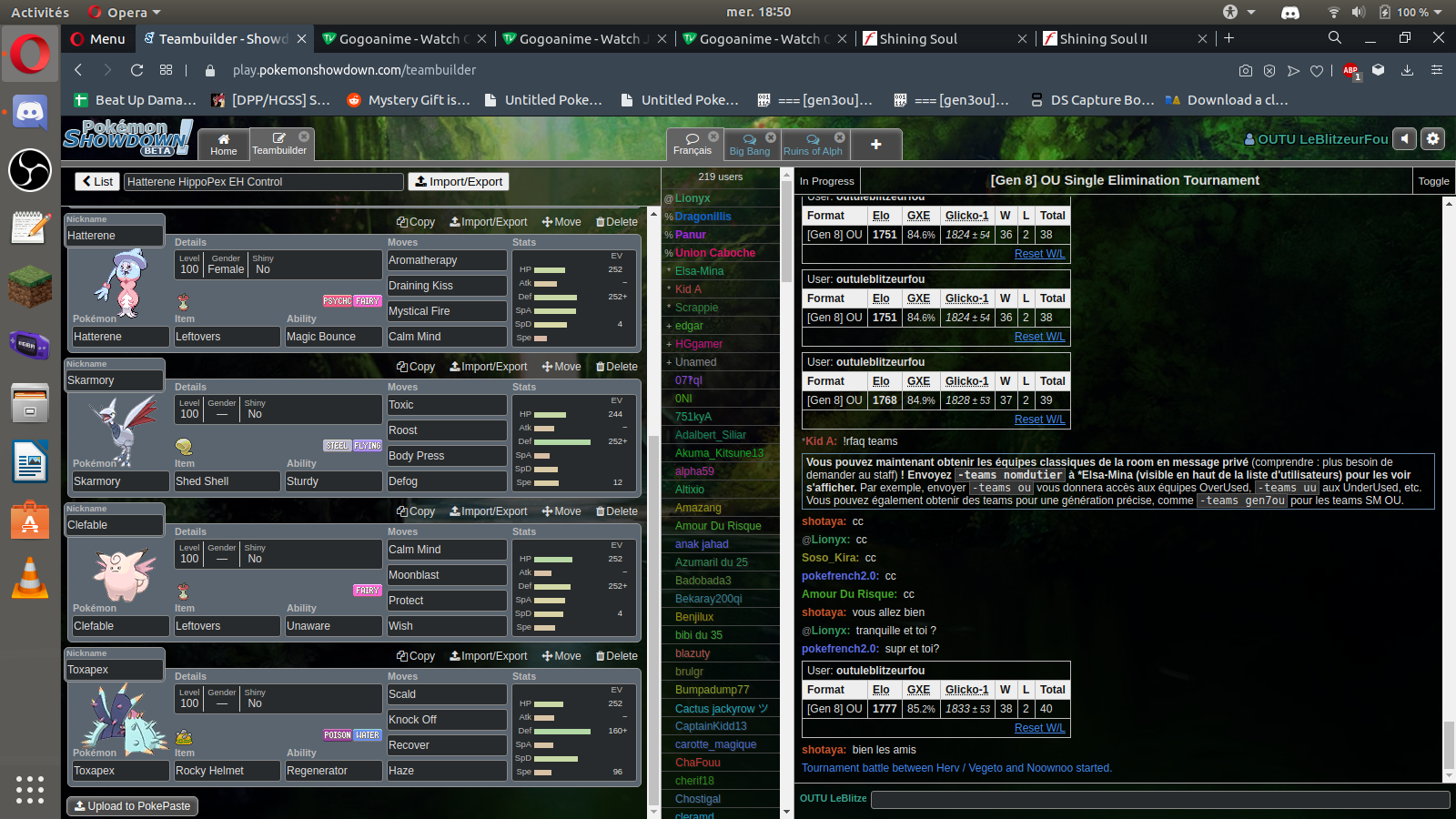Open a new browser tab
Viewport: 1456px width, 819px height.
pyautogui.click(x=1228, y=38)
